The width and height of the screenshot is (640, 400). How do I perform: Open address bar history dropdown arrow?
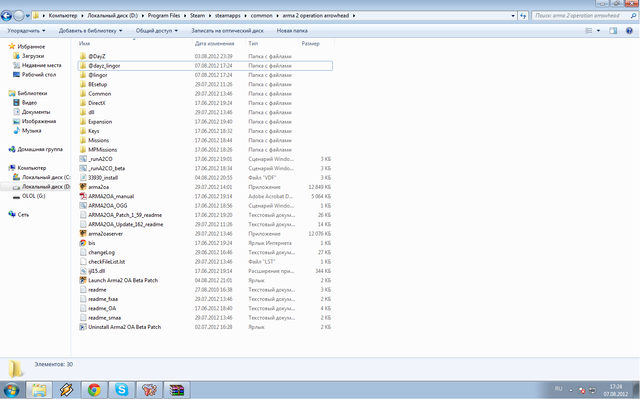513,16
